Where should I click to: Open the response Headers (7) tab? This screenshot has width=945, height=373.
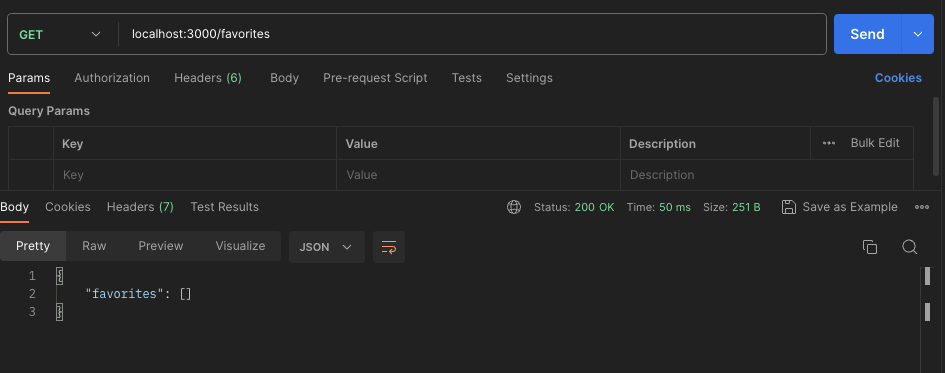[140, 207]
